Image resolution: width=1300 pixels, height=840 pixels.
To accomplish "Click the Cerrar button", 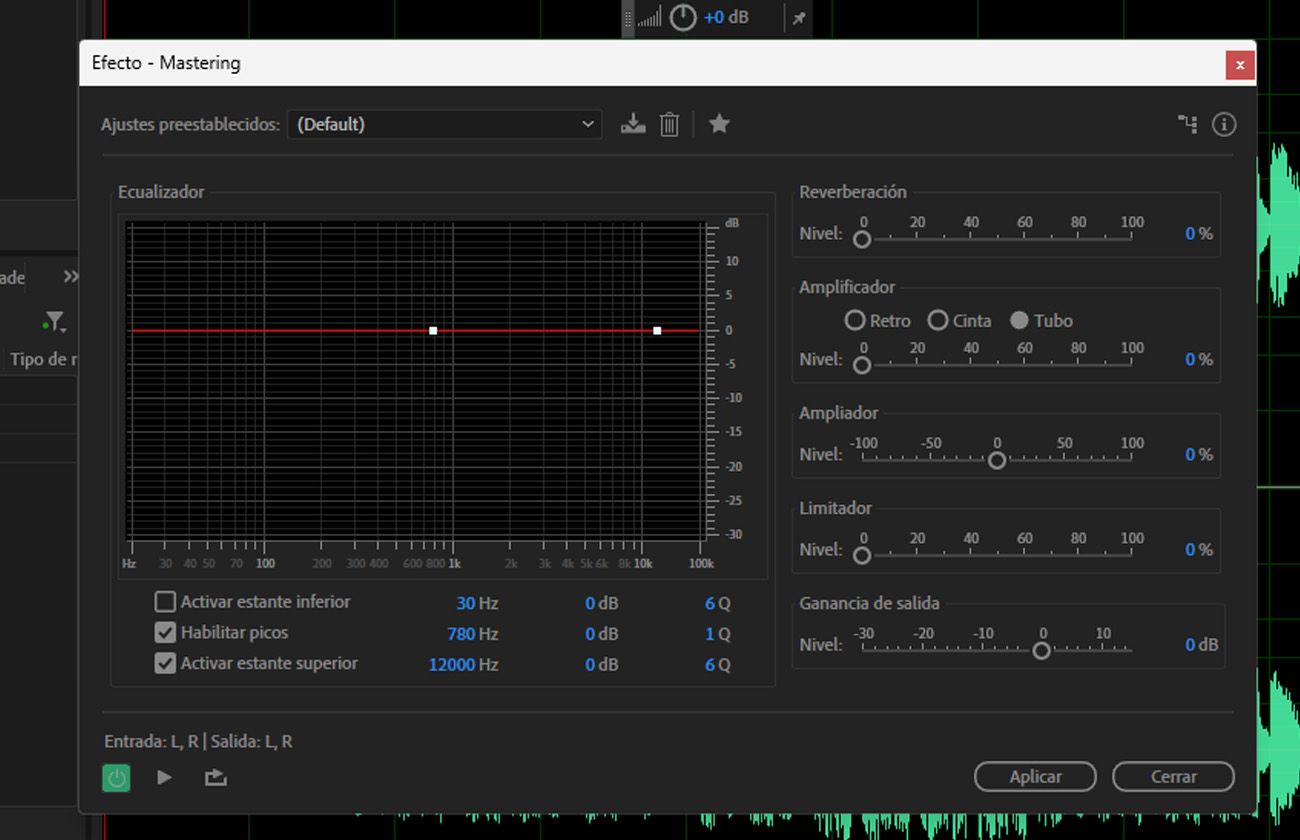I will coord(1173,777).
